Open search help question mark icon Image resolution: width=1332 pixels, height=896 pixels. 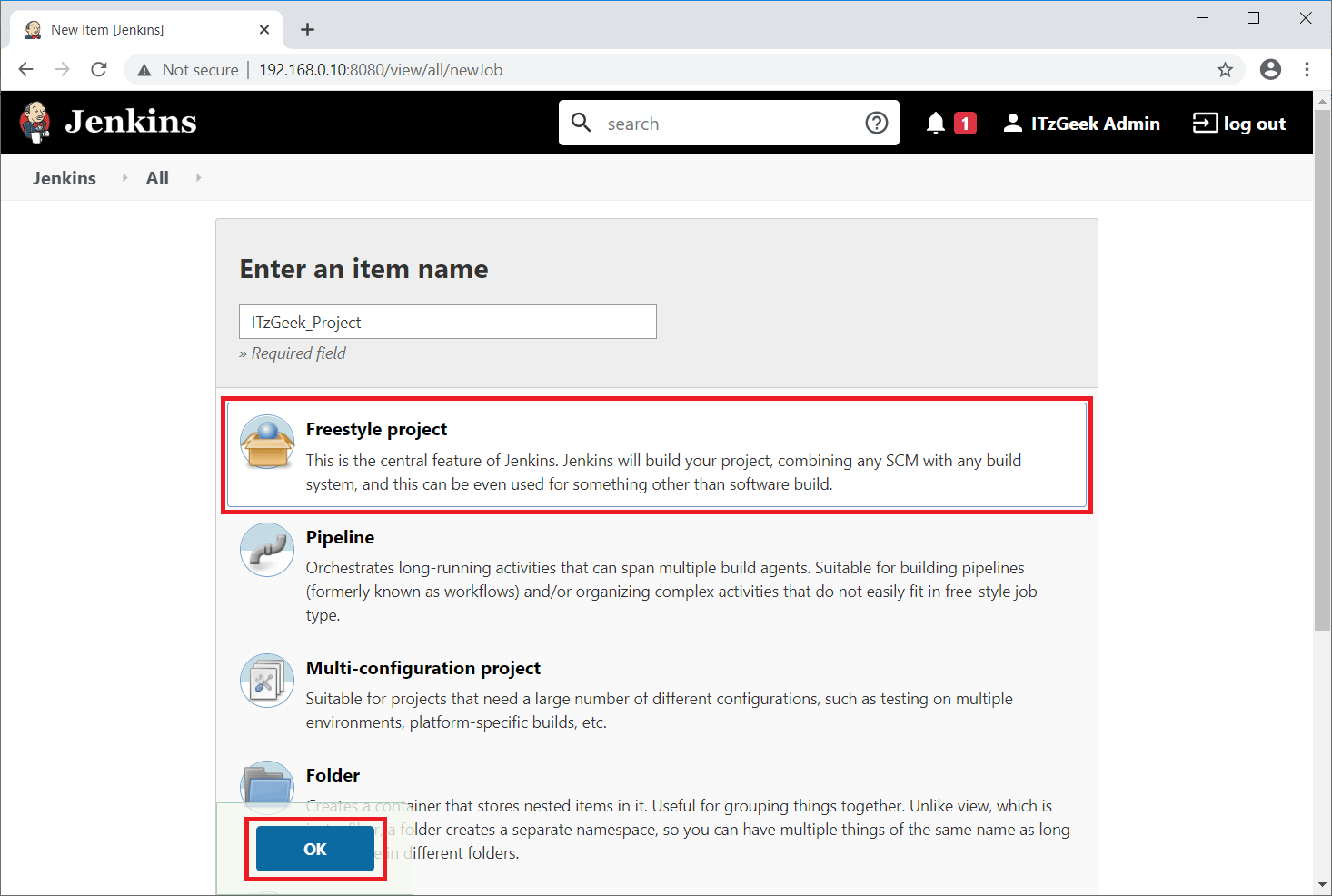877,123
